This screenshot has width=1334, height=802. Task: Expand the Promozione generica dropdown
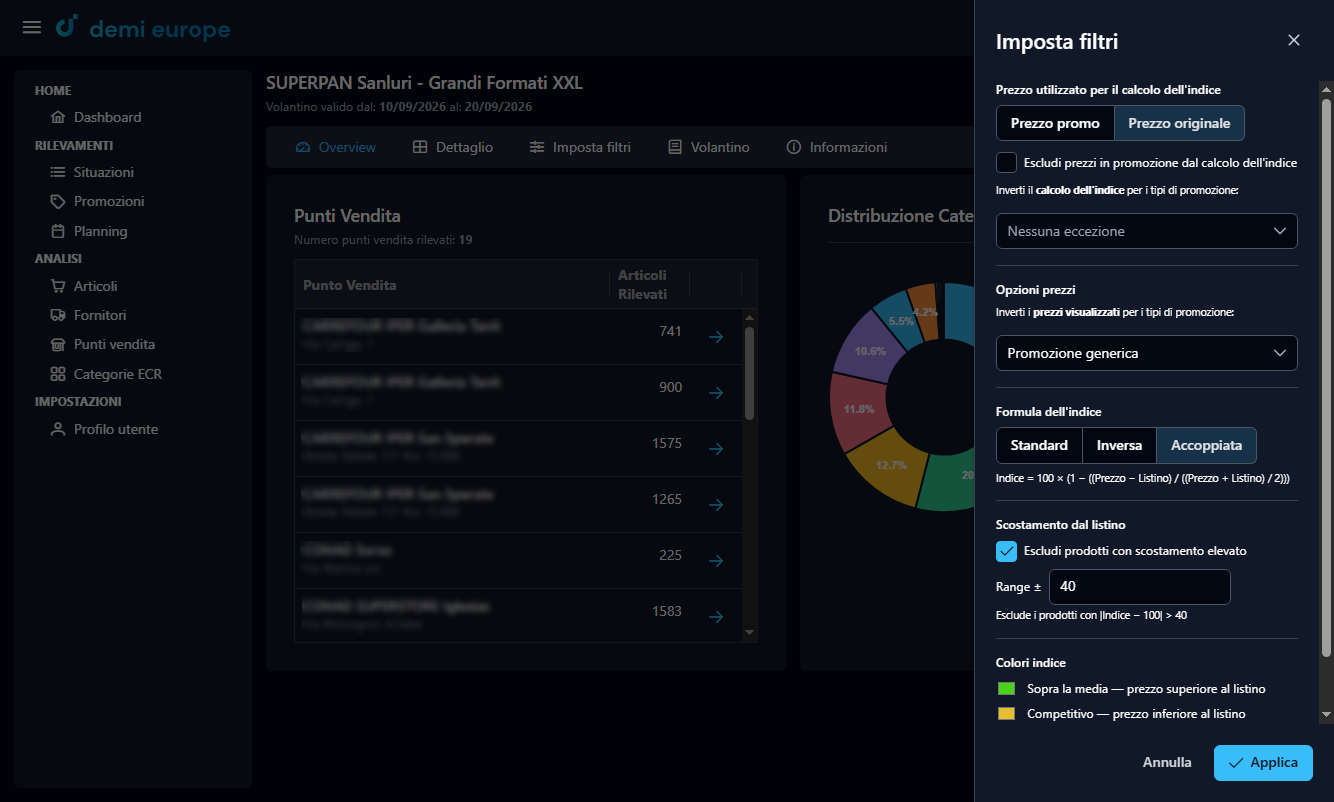pos(1147,353)
